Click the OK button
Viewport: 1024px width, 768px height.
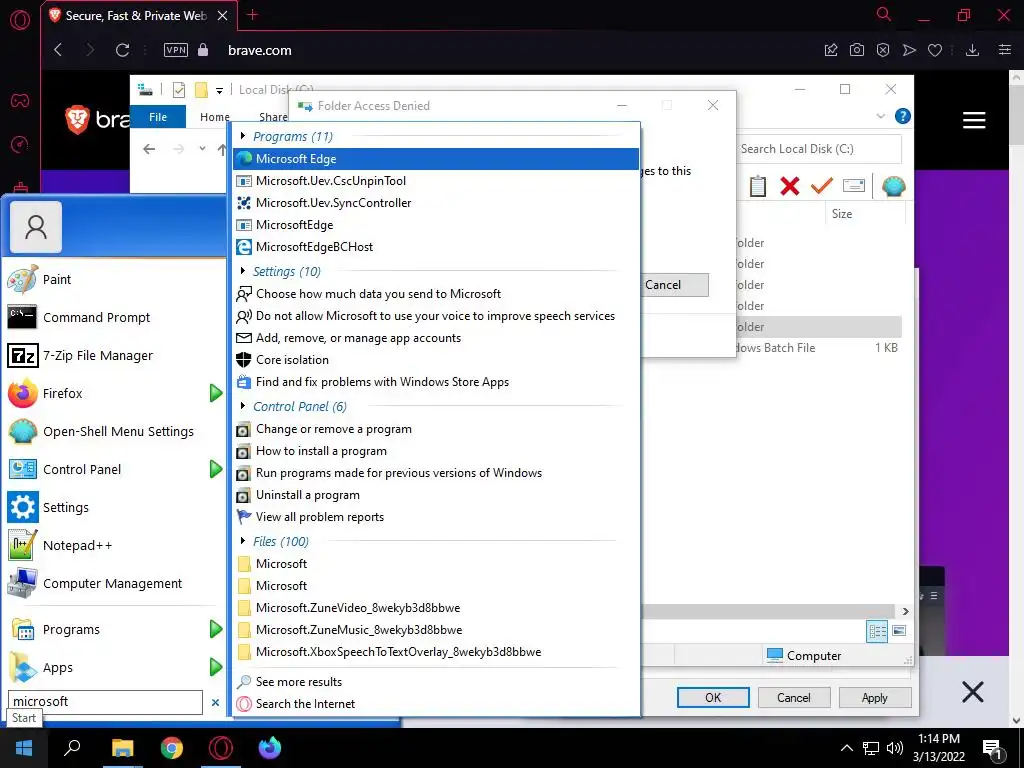pyautogui.click(x=713, y=697)
